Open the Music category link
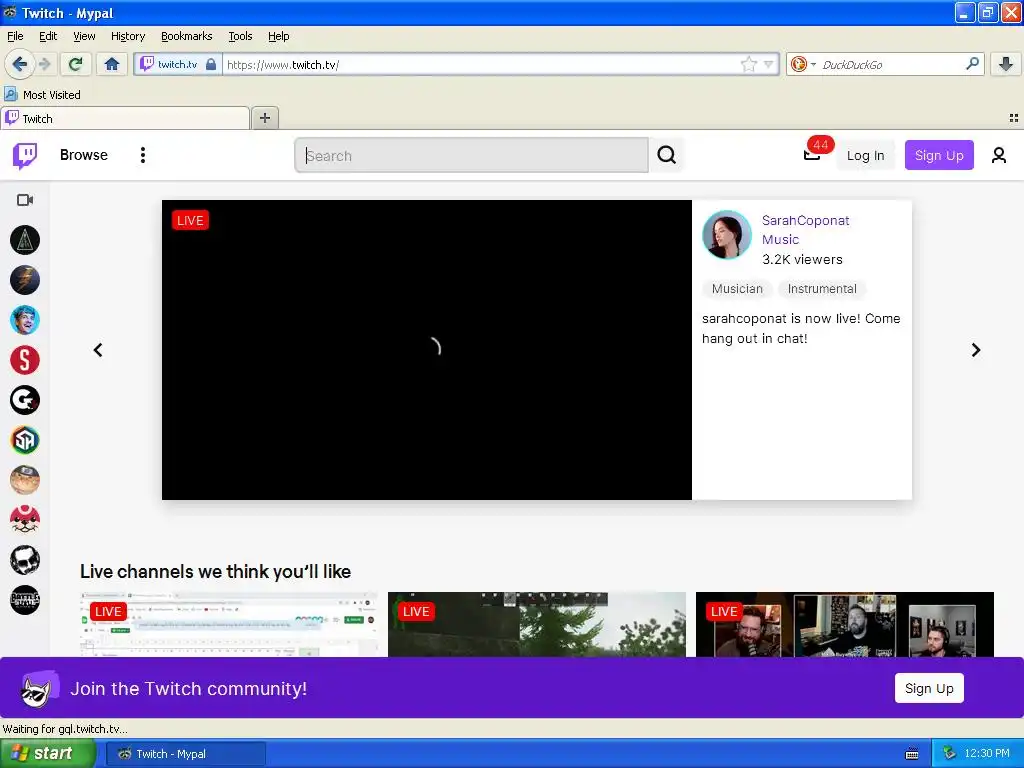This screenshot has height=768, width=1024. tap(780, 240)
